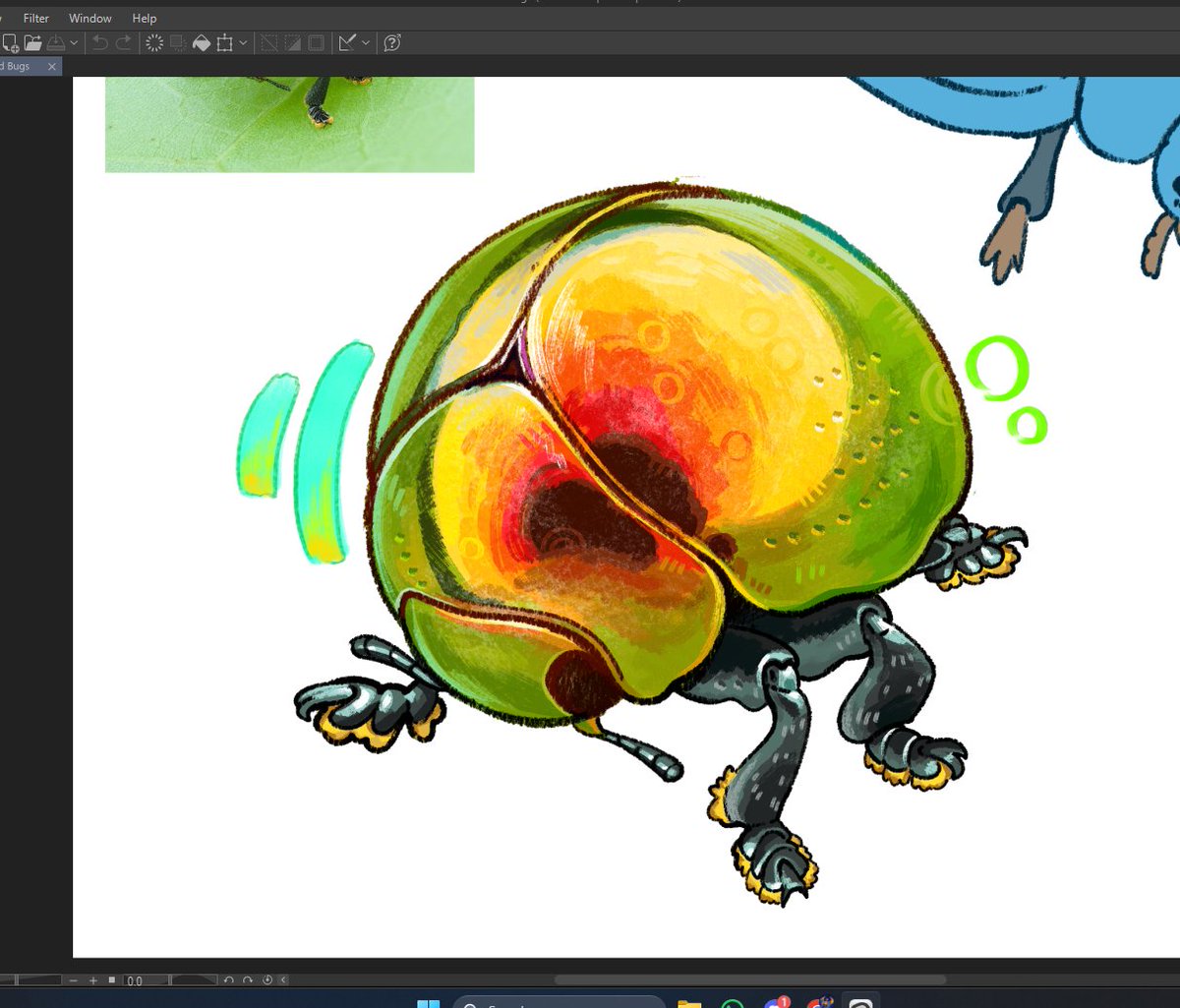Click Clear Outside Selection icon
Screen dimensions: 1180x1008
point(178,42)
